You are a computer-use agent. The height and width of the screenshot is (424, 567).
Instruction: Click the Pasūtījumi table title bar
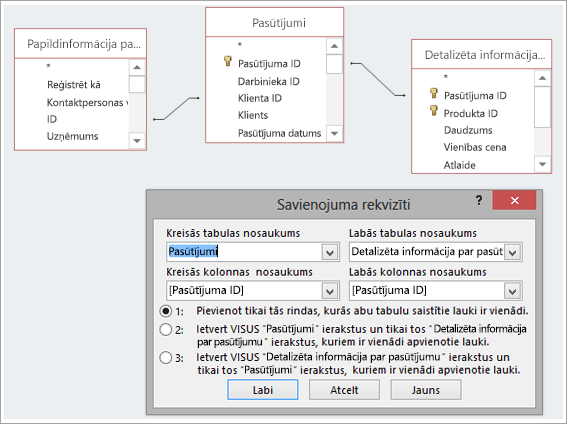click(x=274, y=22)
